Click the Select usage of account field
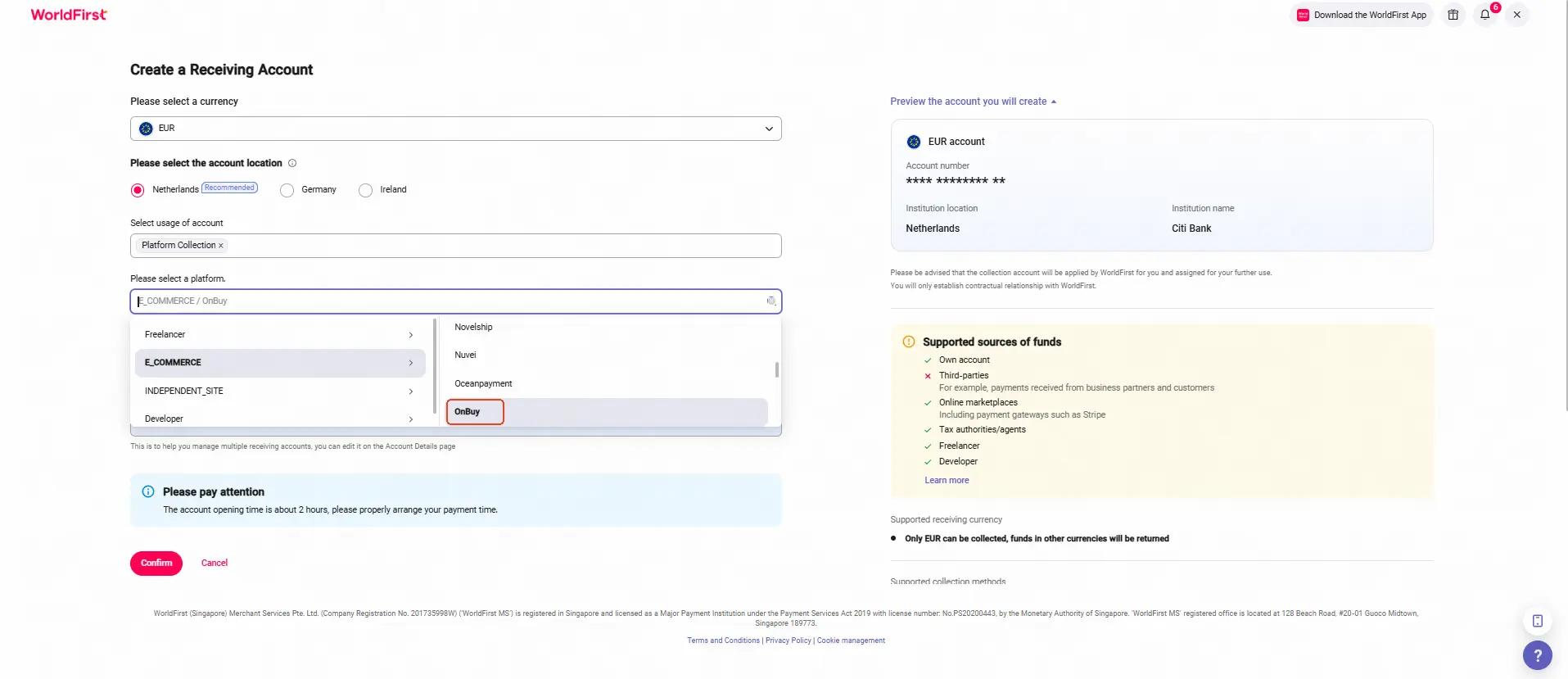 pos(455,246)
